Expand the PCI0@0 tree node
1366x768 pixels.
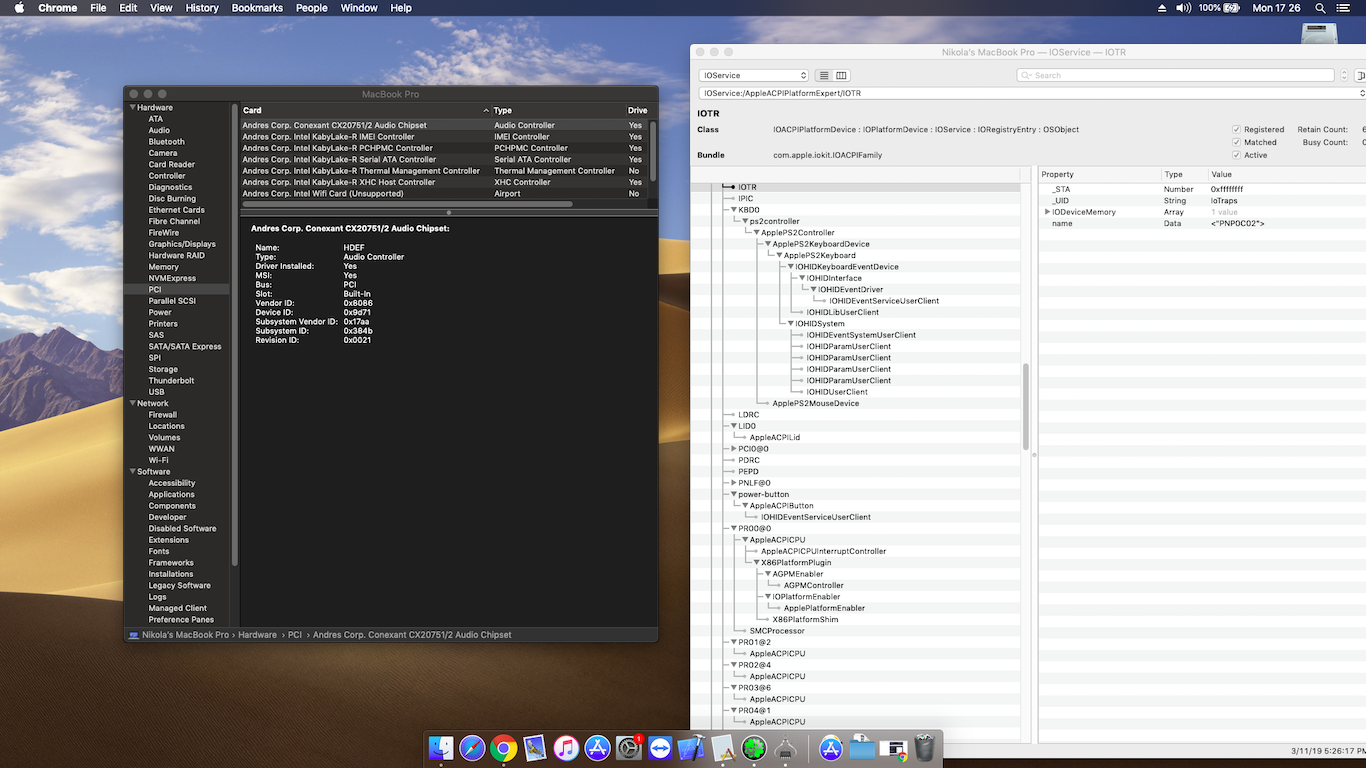click(x=733, y=449)
